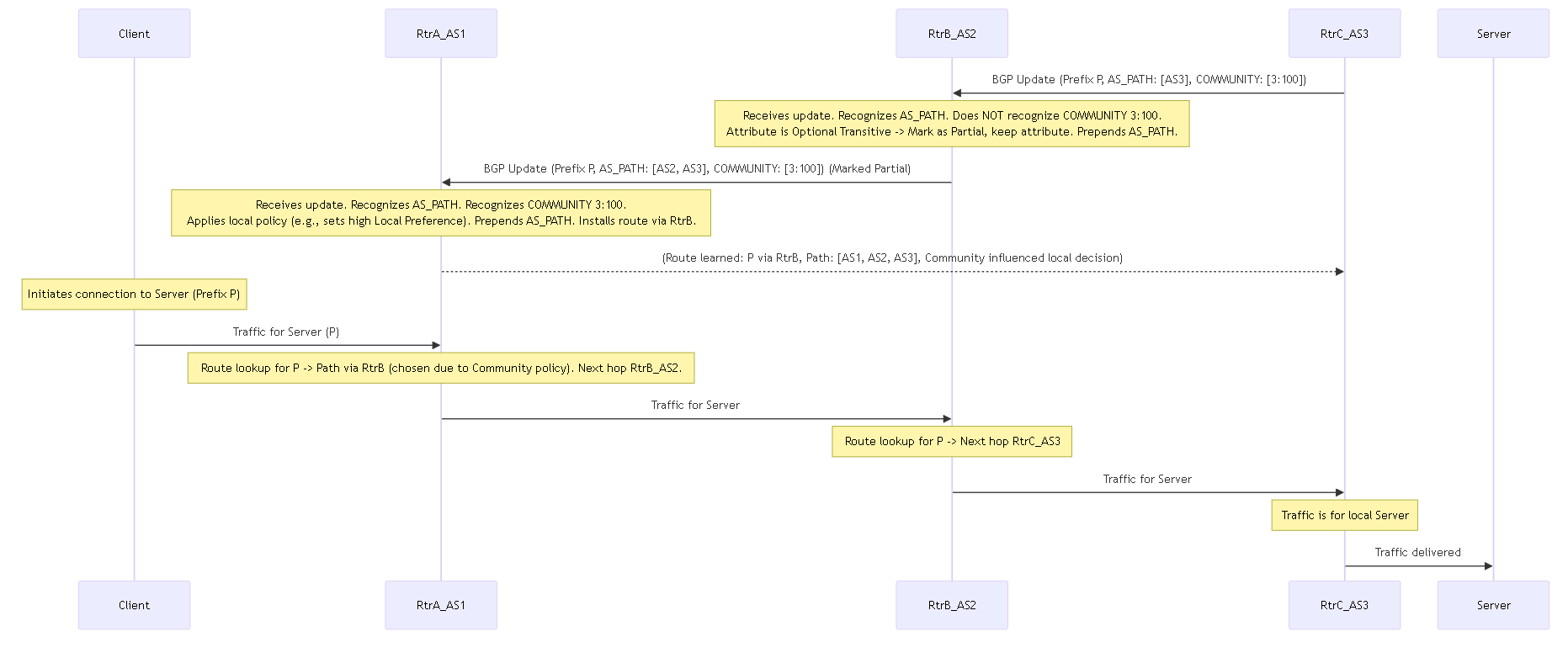Select the bottom Server participant box
This screenshot has width=1568, height=653.
coord(1493,605)
